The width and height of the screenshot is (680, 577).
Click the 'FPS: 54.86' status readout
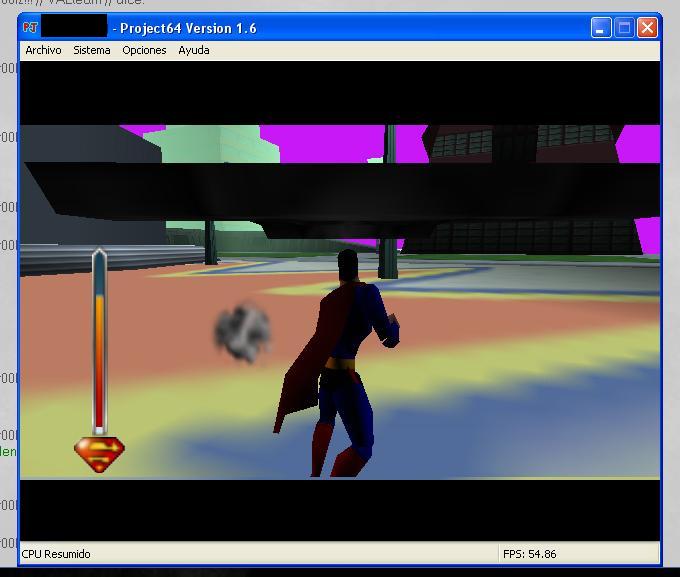pyautogui.click(x=530, y=554)
